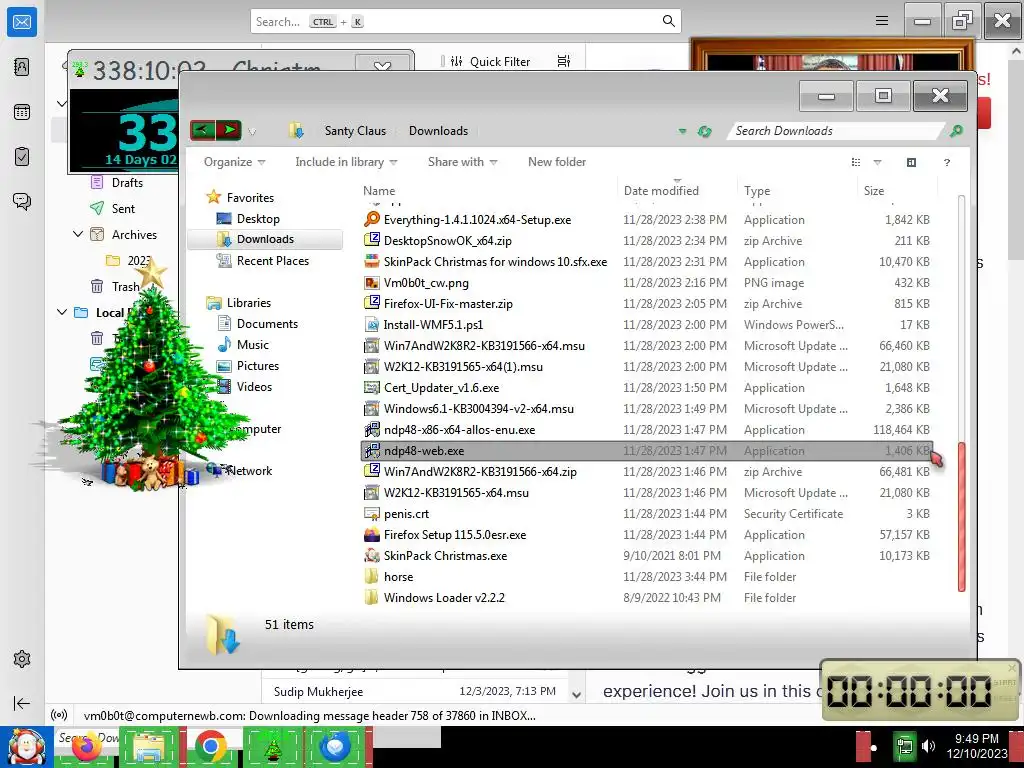Open Explorer help question mark
This screenshot has height=768, width=1024.
[946, 162]
